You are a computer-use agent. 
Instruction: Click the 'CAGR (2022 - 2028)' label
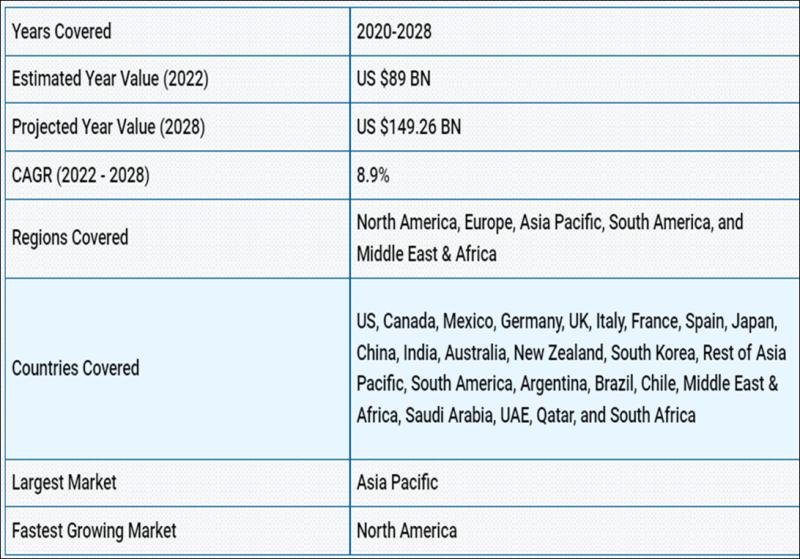pos(86,176)
